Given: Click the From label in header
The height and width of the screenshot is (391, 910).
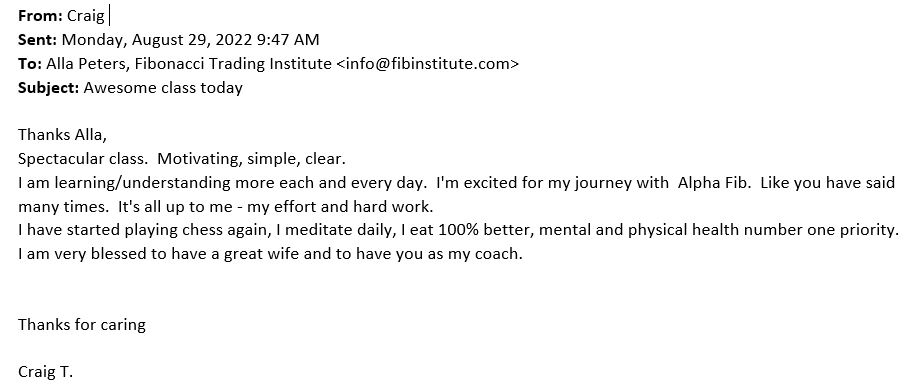Looking at the screenshot, I should click(x=40, y=16).
